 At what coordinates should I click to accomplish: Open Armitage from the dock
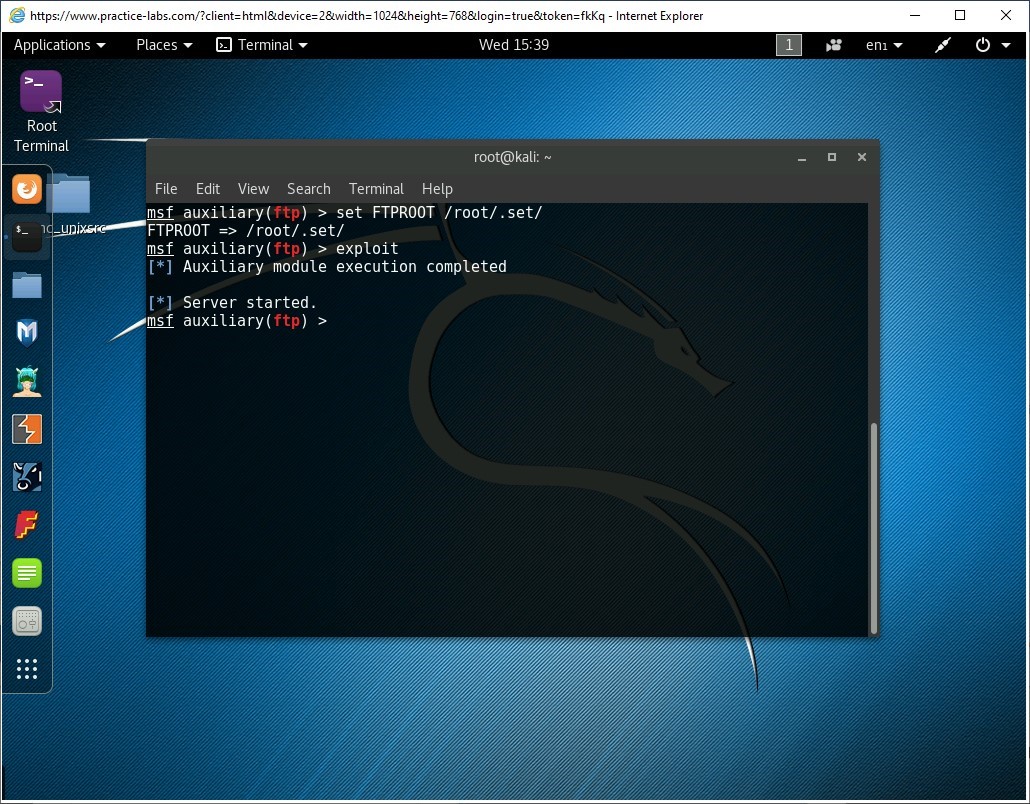tap(27, 381)
